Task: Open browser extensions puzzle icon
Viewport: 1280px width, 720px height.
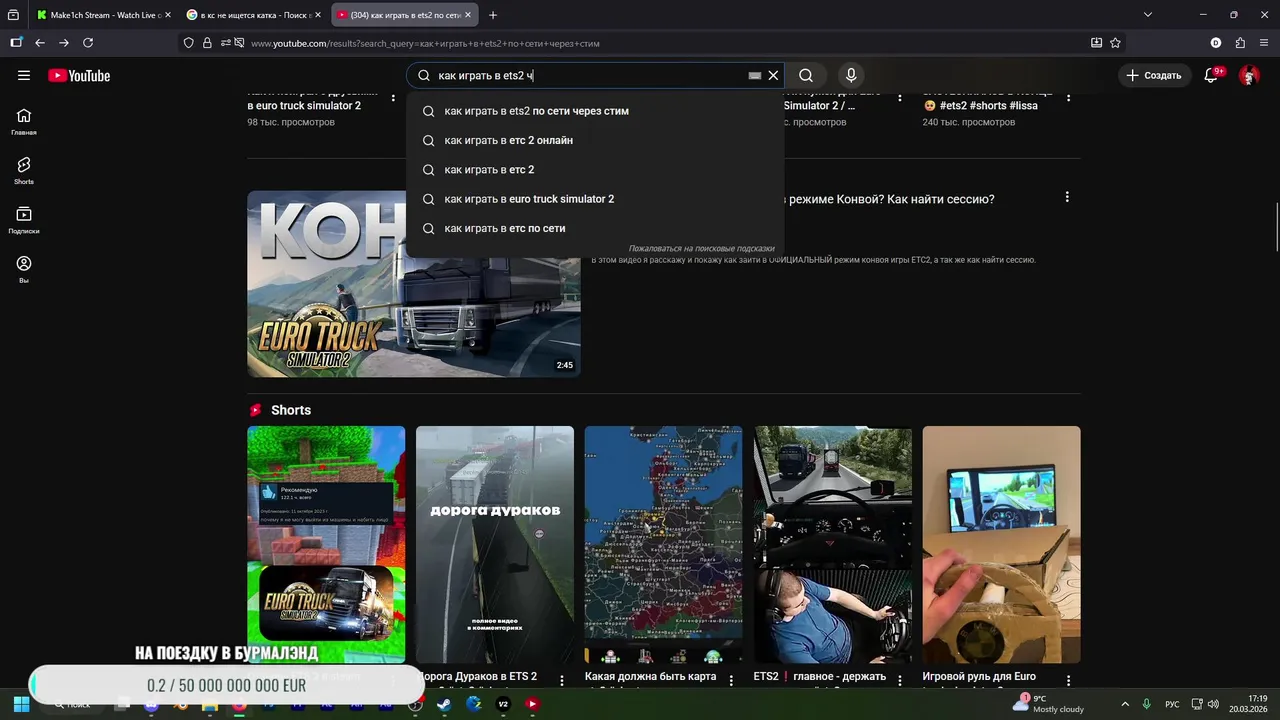Action: tap(1240, 43)
